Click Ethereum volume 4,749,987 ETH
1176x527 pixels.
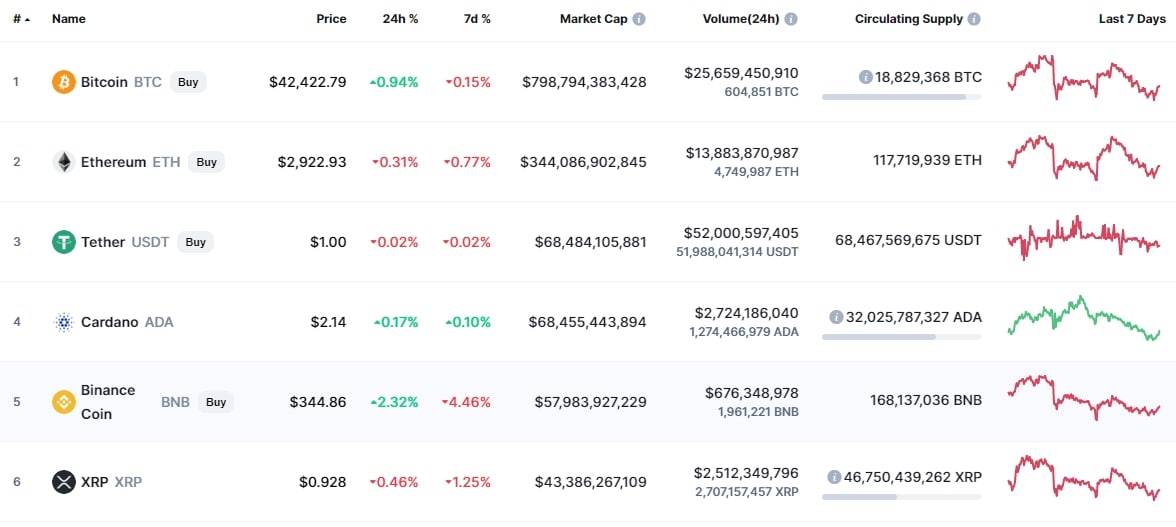[758, 172]
